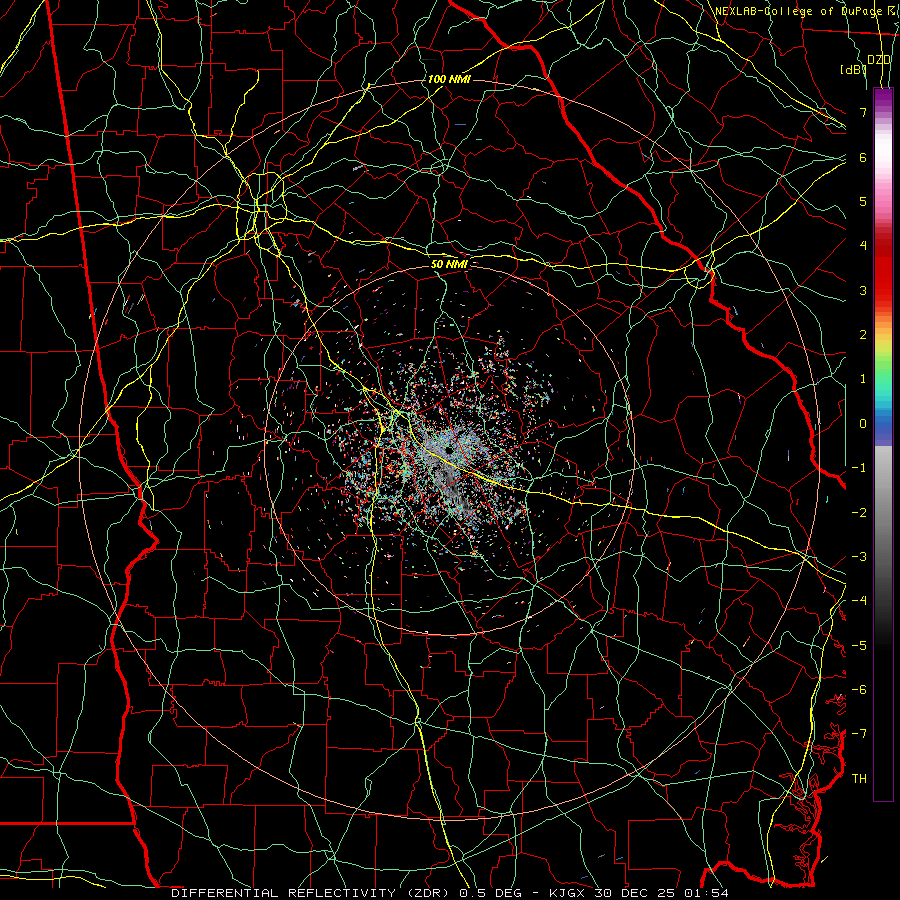This screenshot has width=900, height=900.
Task: Click the 6 value on color scale
Action: [863, 157]
